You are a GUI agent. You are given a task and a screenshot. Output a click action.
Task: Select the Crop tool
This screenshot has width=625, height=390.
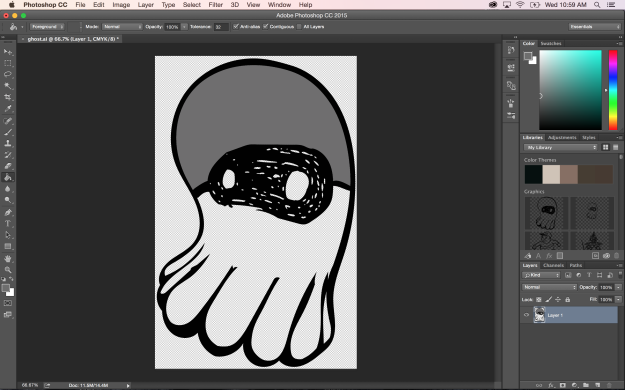8,97
